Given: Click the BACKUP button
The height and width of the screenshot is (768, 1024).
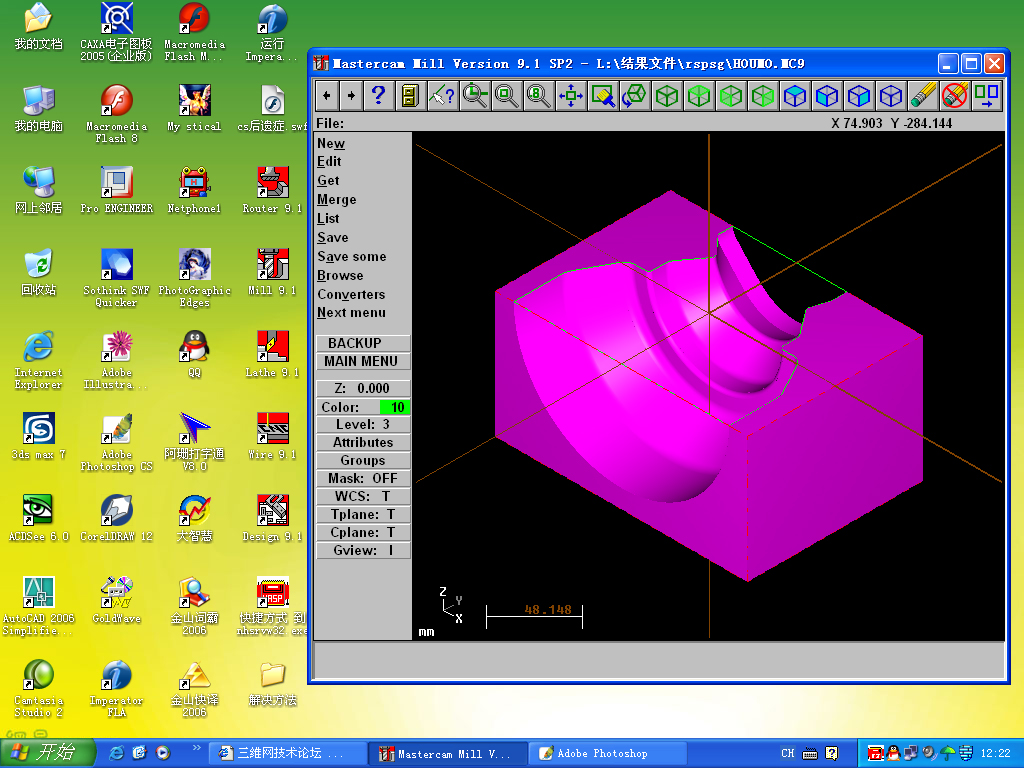Looking at the screenshot, I should click(x=363, y=343).
